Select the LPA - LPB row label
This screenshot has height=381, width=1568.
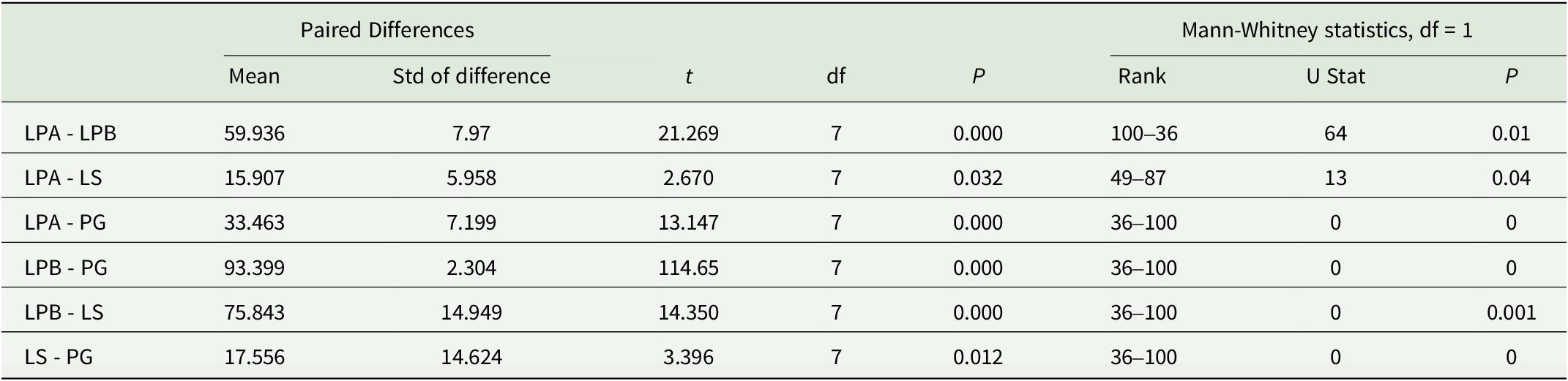70,133
